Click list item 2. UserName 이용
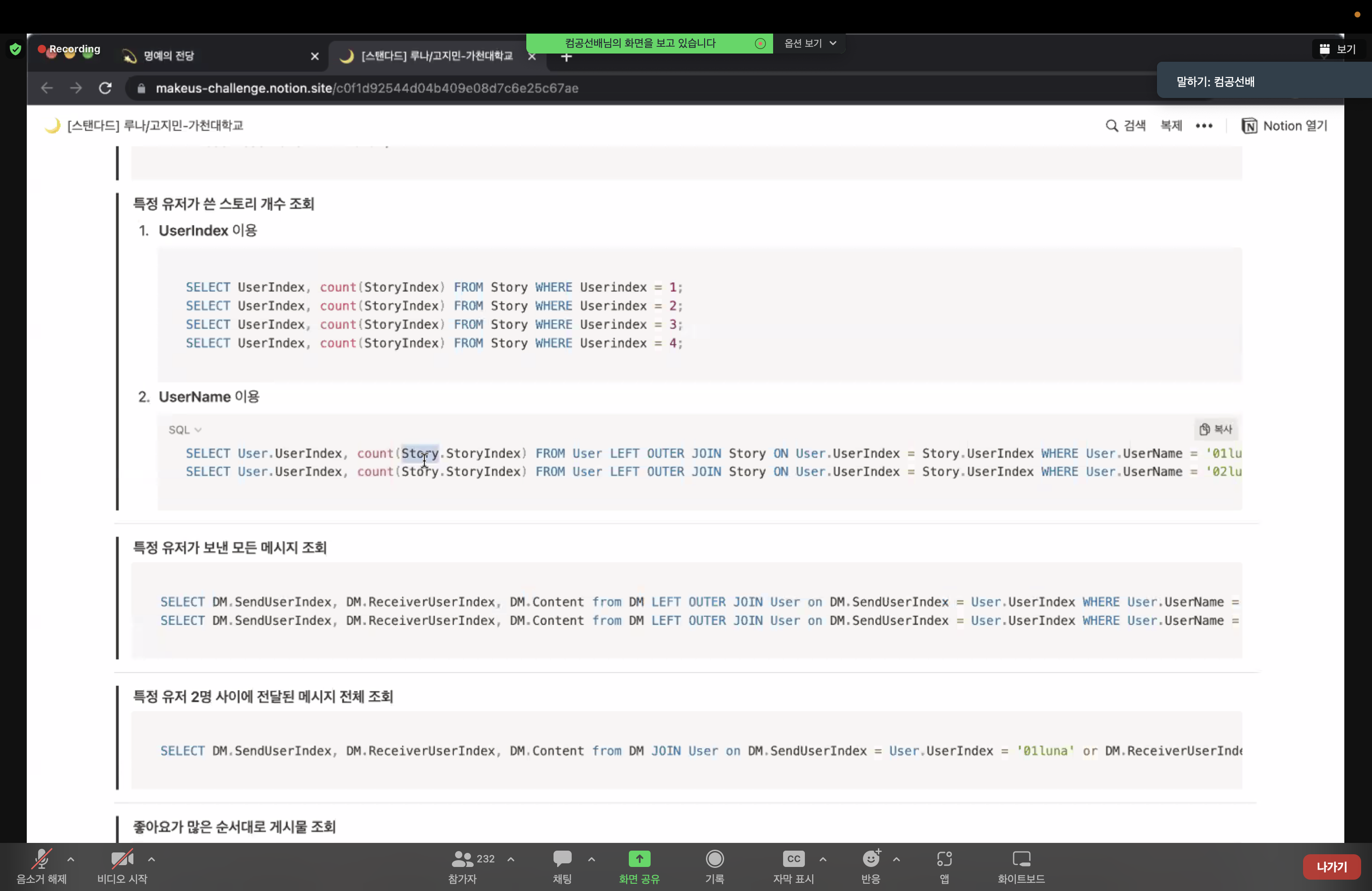This screenshot has height=891, width=1372. [199, 397]
